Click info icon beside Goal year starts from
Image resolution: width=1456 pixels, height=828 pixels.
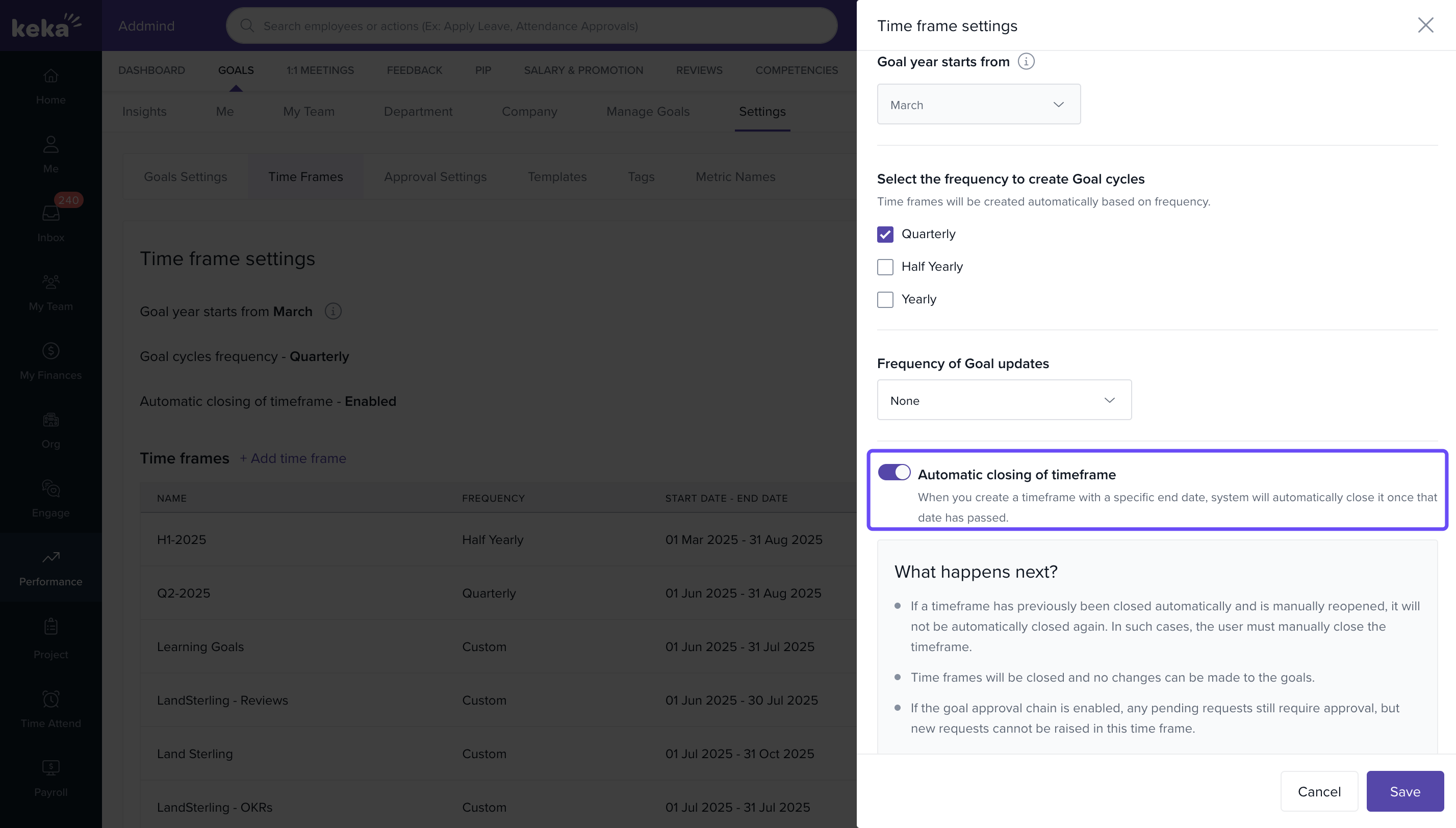tap(1026, 61)
